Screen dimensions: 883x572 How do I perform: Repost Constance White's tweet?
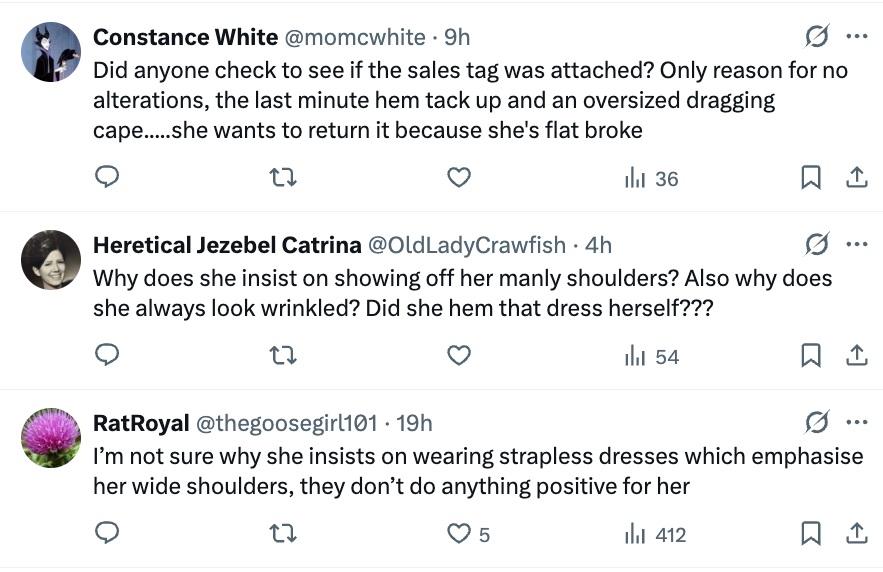tap(283, 179)
